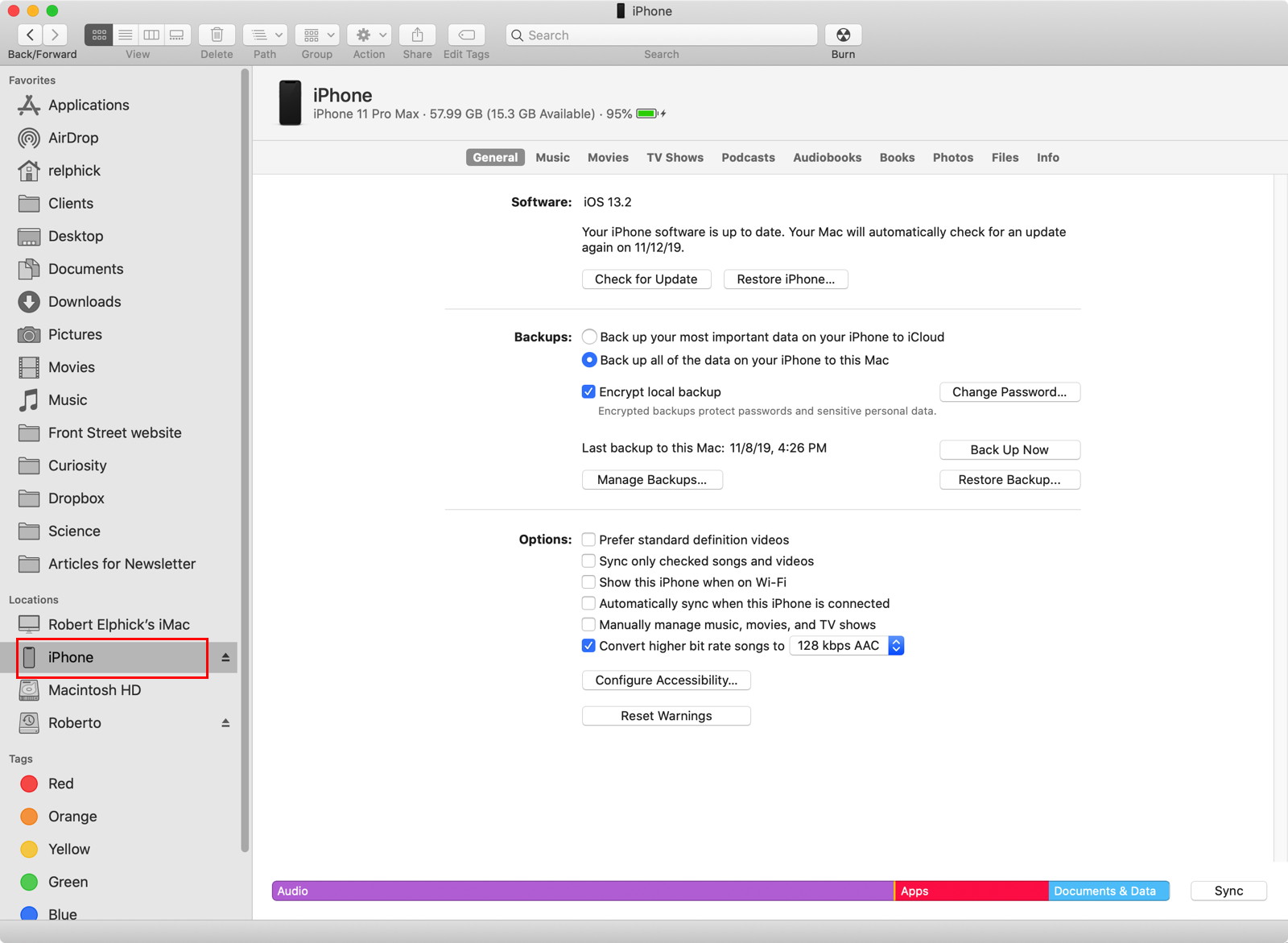1288x943 pixels.
Task: Enable Show this iPhone when on Wi-Fi
Action: [588, 582]
